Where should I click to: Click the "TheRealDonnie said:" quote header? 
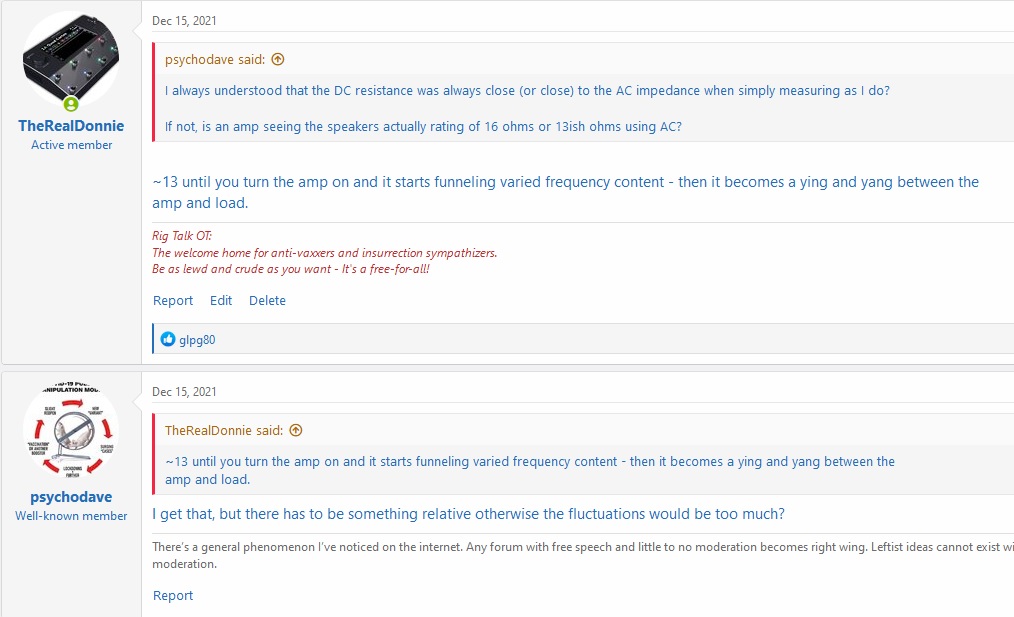pyautogui.click(x=224, y=430)
